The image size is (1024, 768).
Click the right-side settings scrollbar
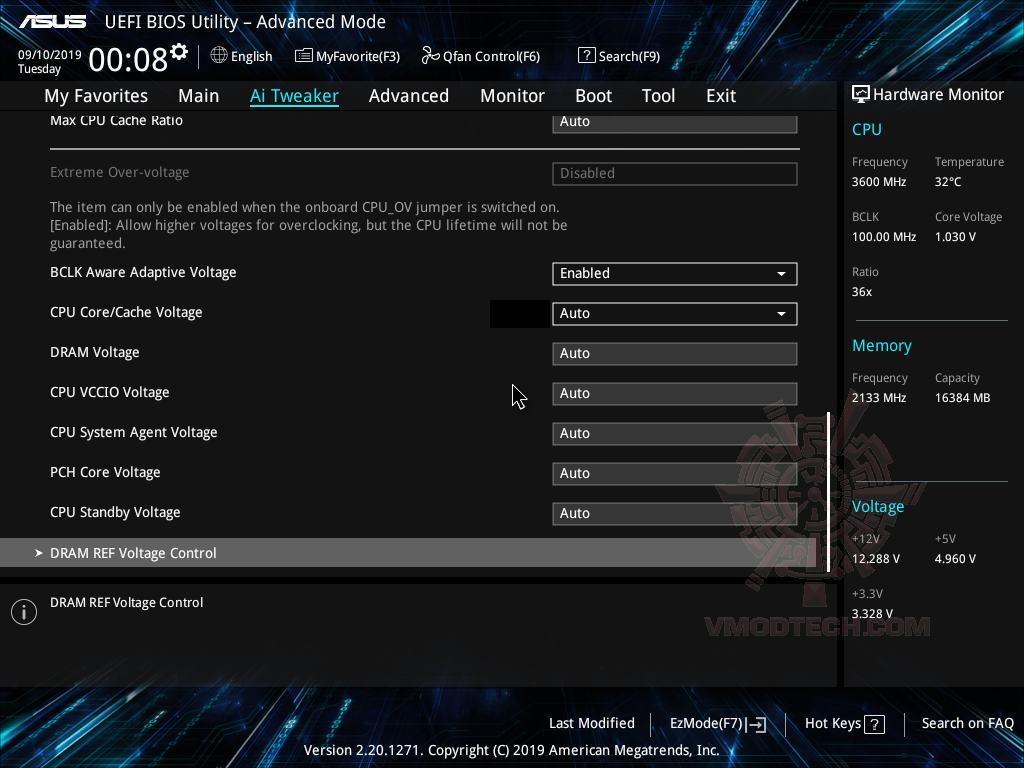pyautogui.click(x=828, y=490)
